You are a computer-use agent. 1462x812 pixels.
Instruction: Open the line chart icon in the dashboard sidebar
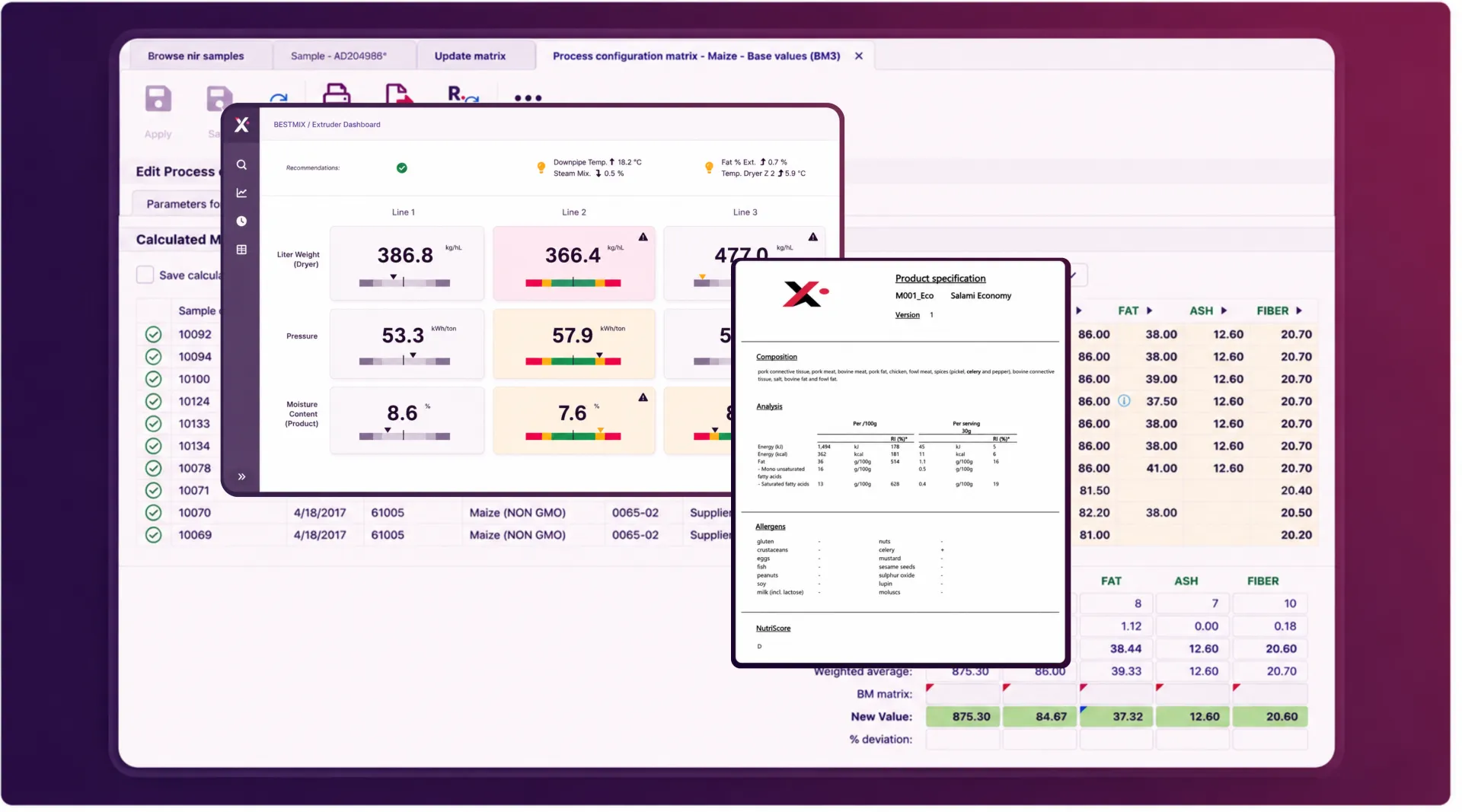click(241, 193)
